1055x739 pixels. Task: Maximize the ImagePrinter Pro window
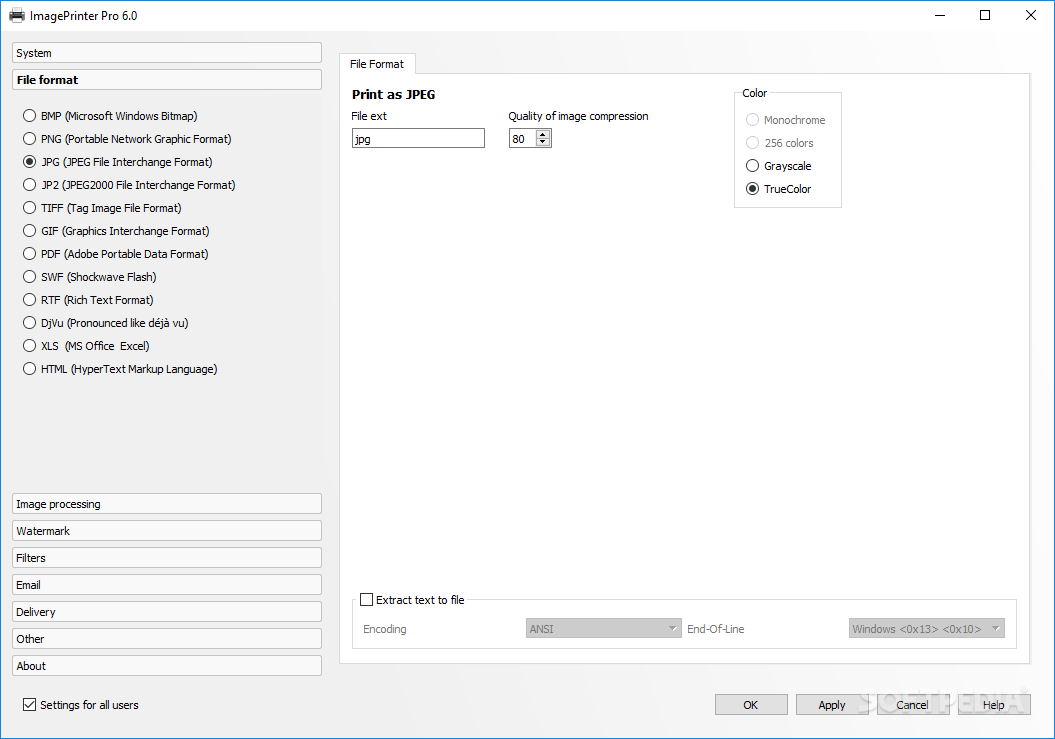pos(985,15)
